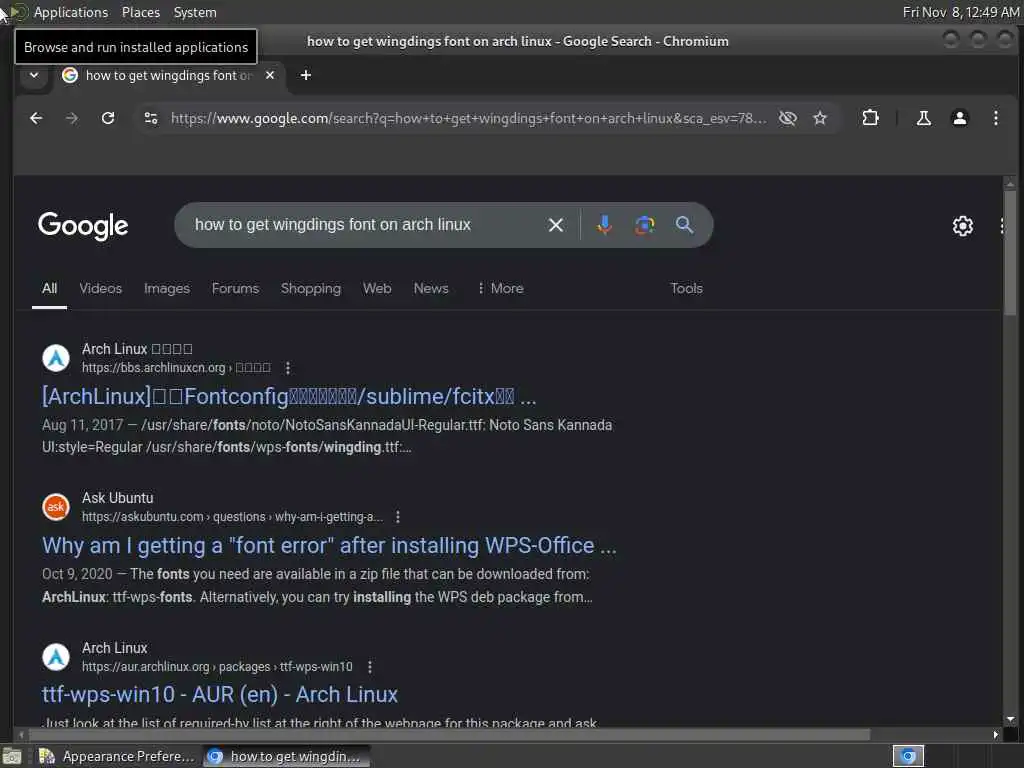The width and height of the screenshot is (1024, 768).
Task: Switch to Videos results
Action: [101, 289]
